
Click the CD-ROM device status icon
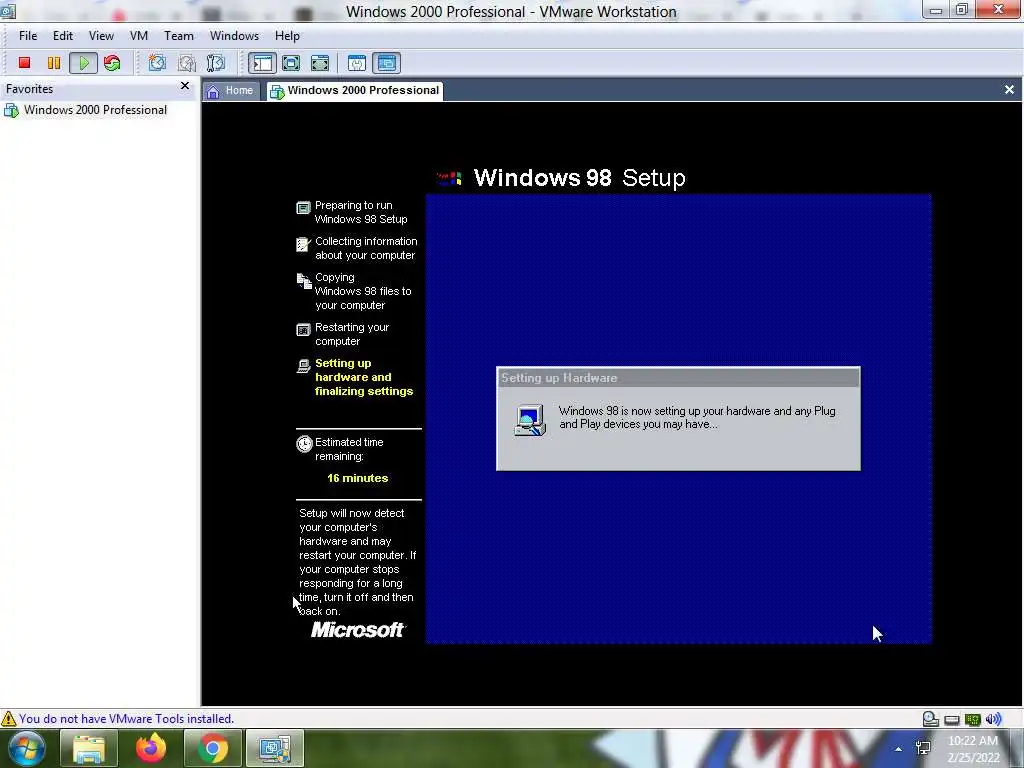(952, 720)
